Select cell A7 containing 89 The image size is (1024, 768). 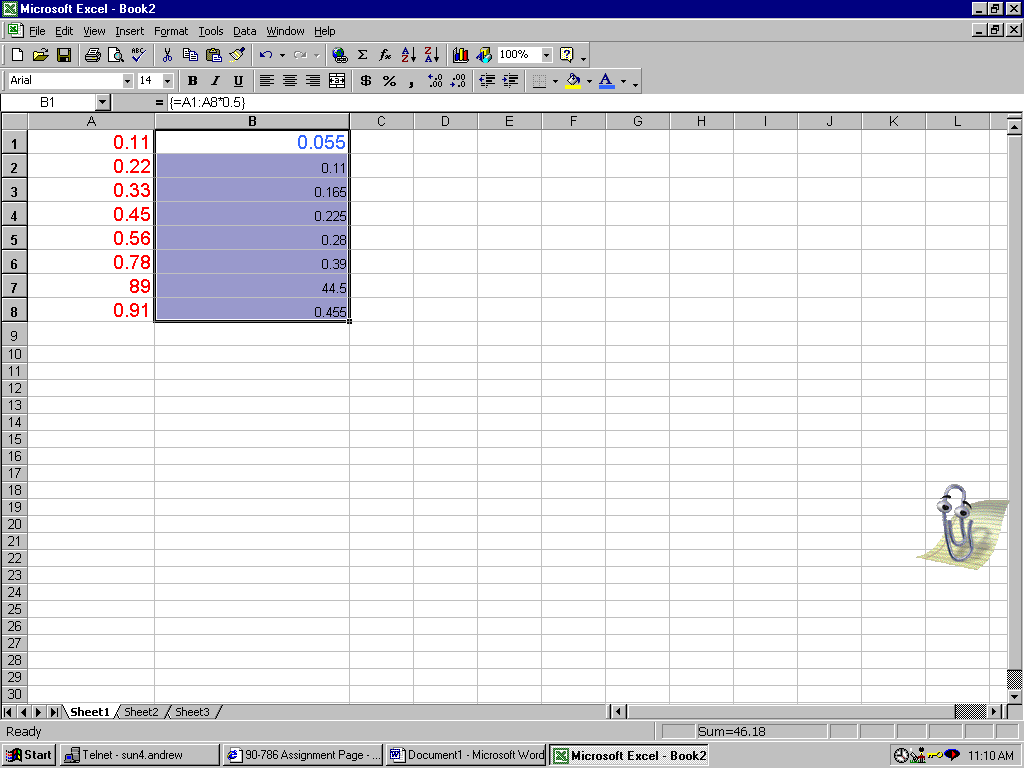pyautogui.click(x=91, y=286)
